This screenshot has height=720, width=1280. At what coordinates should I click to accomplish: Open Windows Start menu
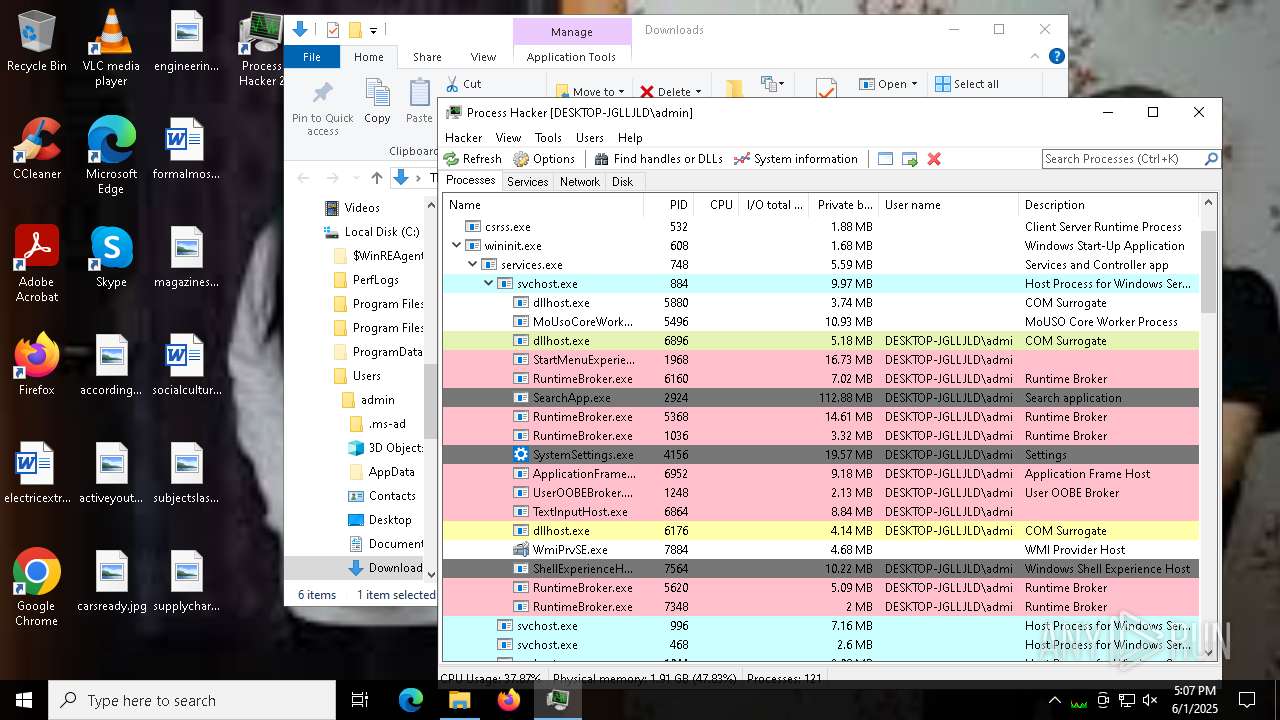tap(24, 700)
